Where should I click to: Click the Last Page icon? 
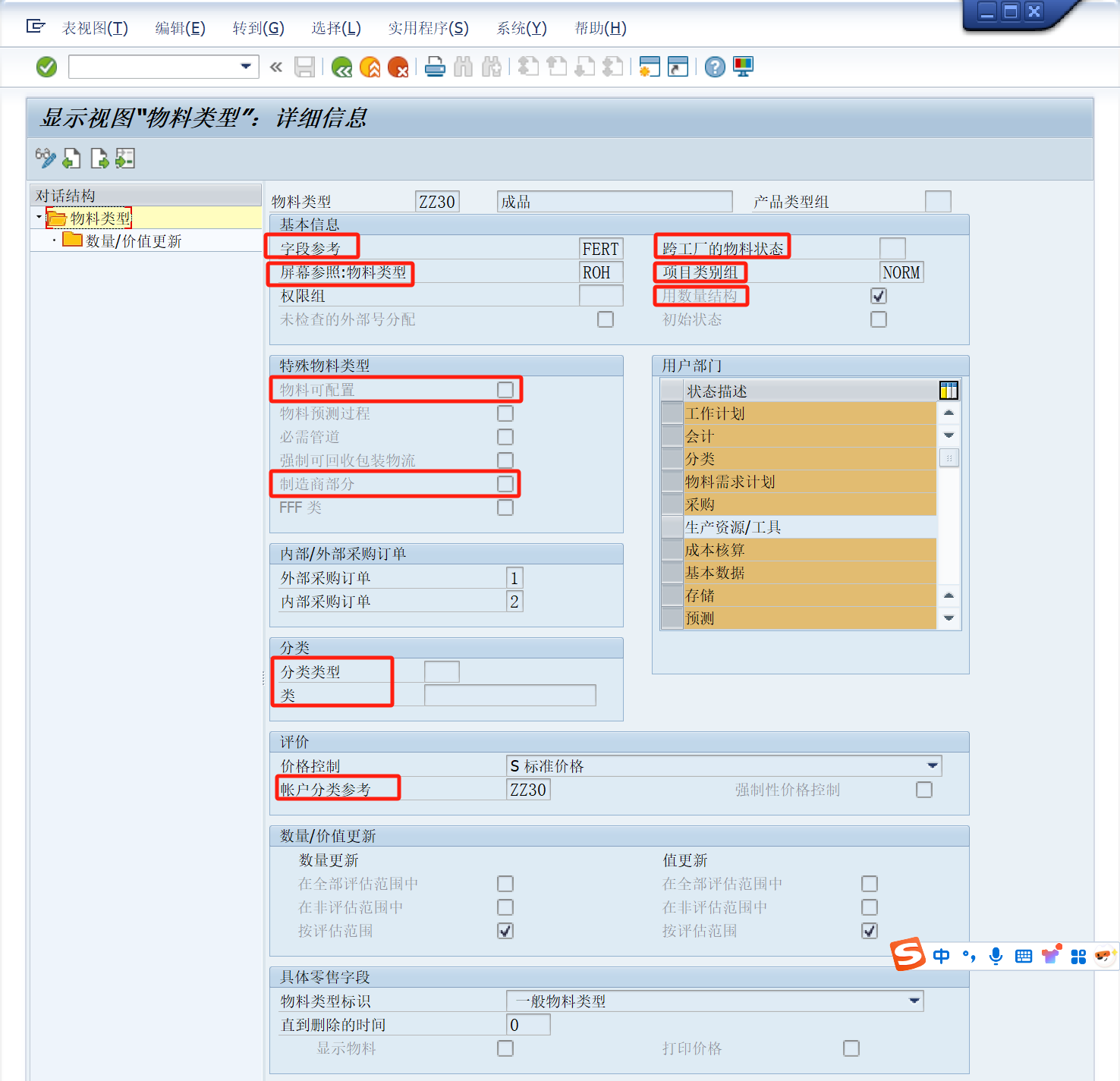[x=612, y=67]
